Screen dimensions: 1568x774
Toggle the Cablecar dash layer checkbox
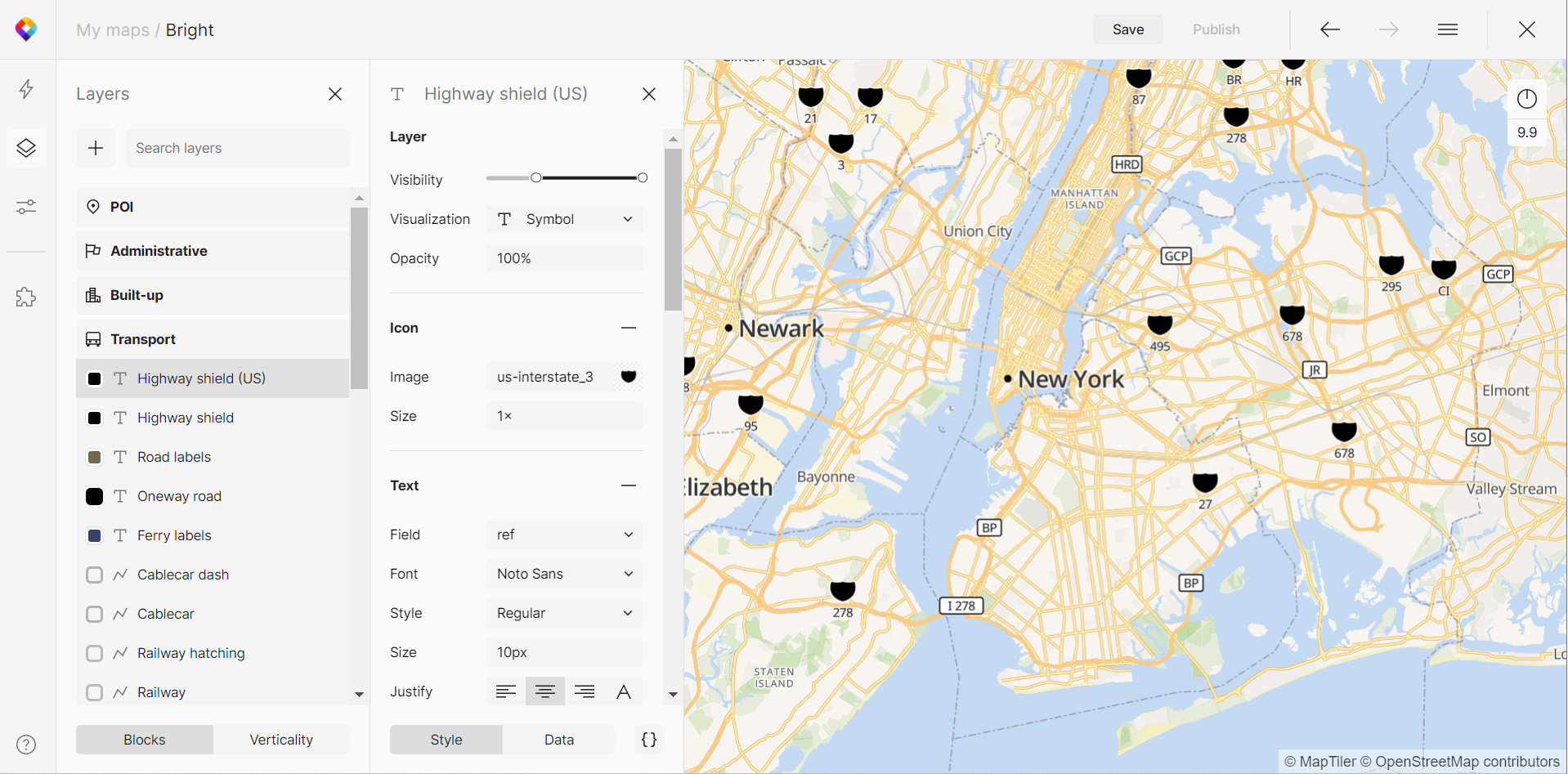95,575
